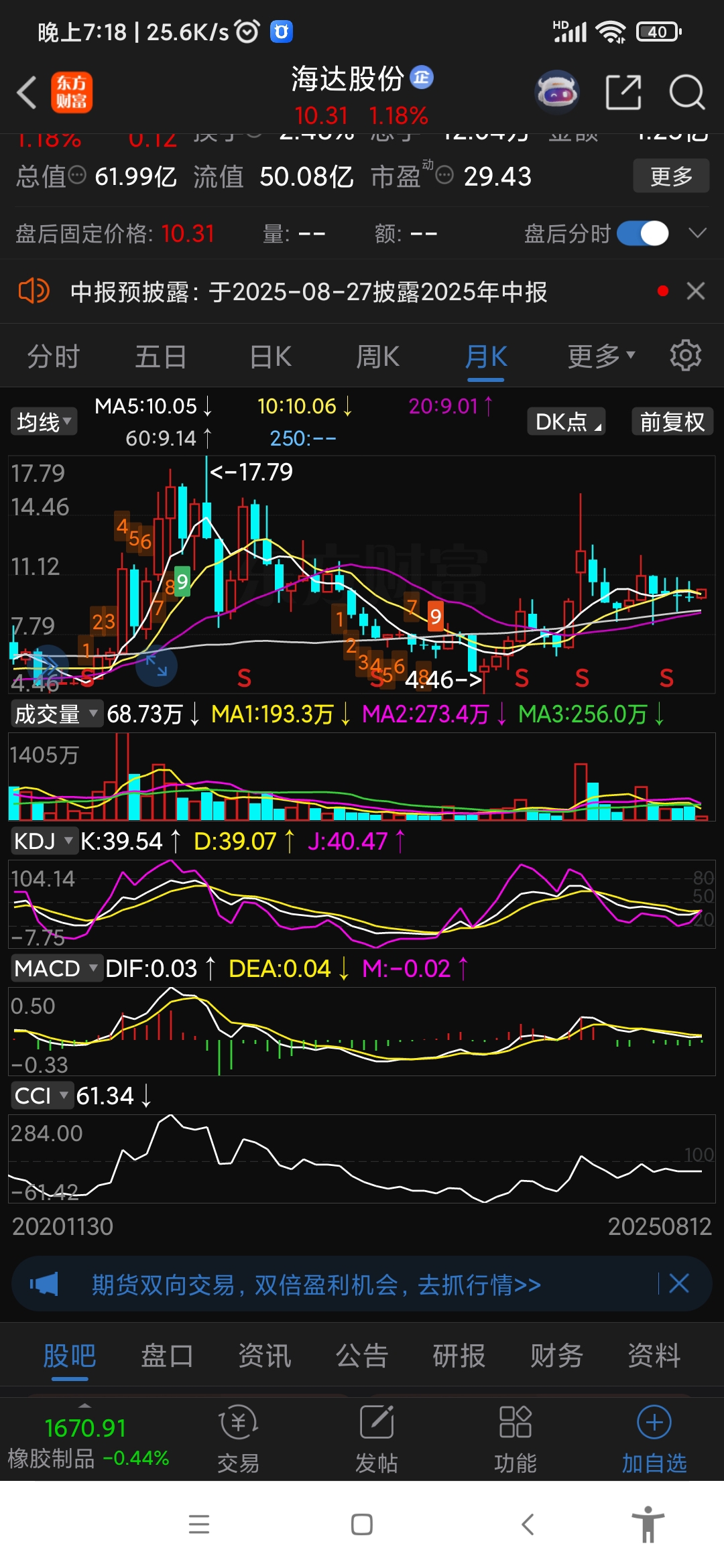Image resolution: width=724 pixels, height=1568 pixels.
Task: Tap the 盘后固定价格 10.31 value
Action: pyautogui.click(x=188, y=234)
